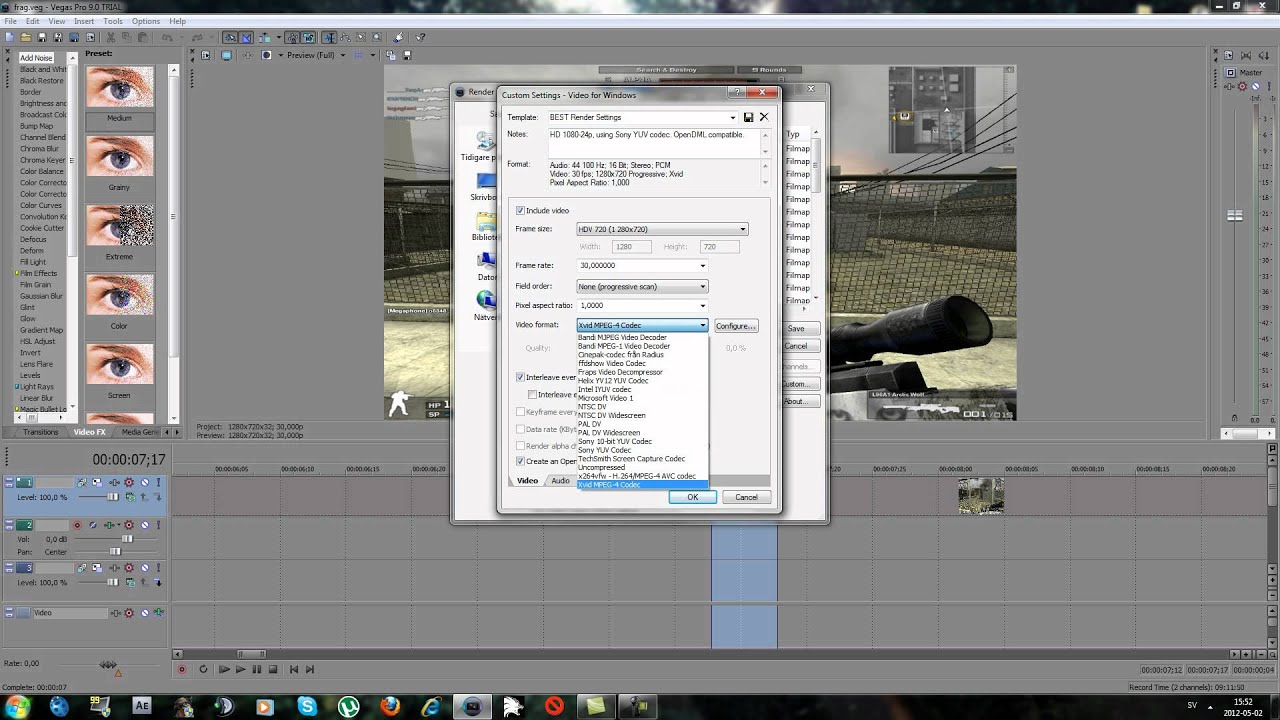Click Cancel in the Render As dialog
1280x720 pixels.
[796, 346]
